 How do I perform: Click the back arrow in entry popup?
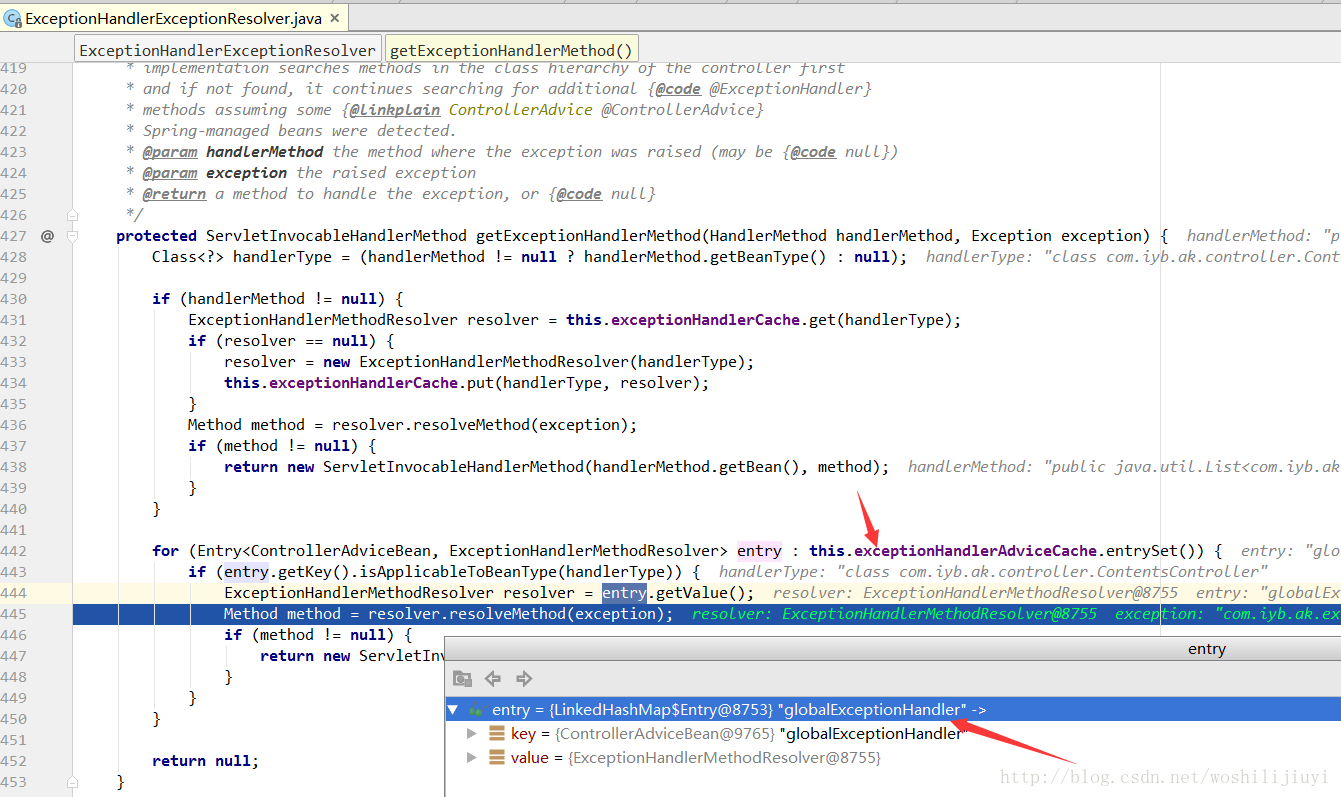click(493, 678)
